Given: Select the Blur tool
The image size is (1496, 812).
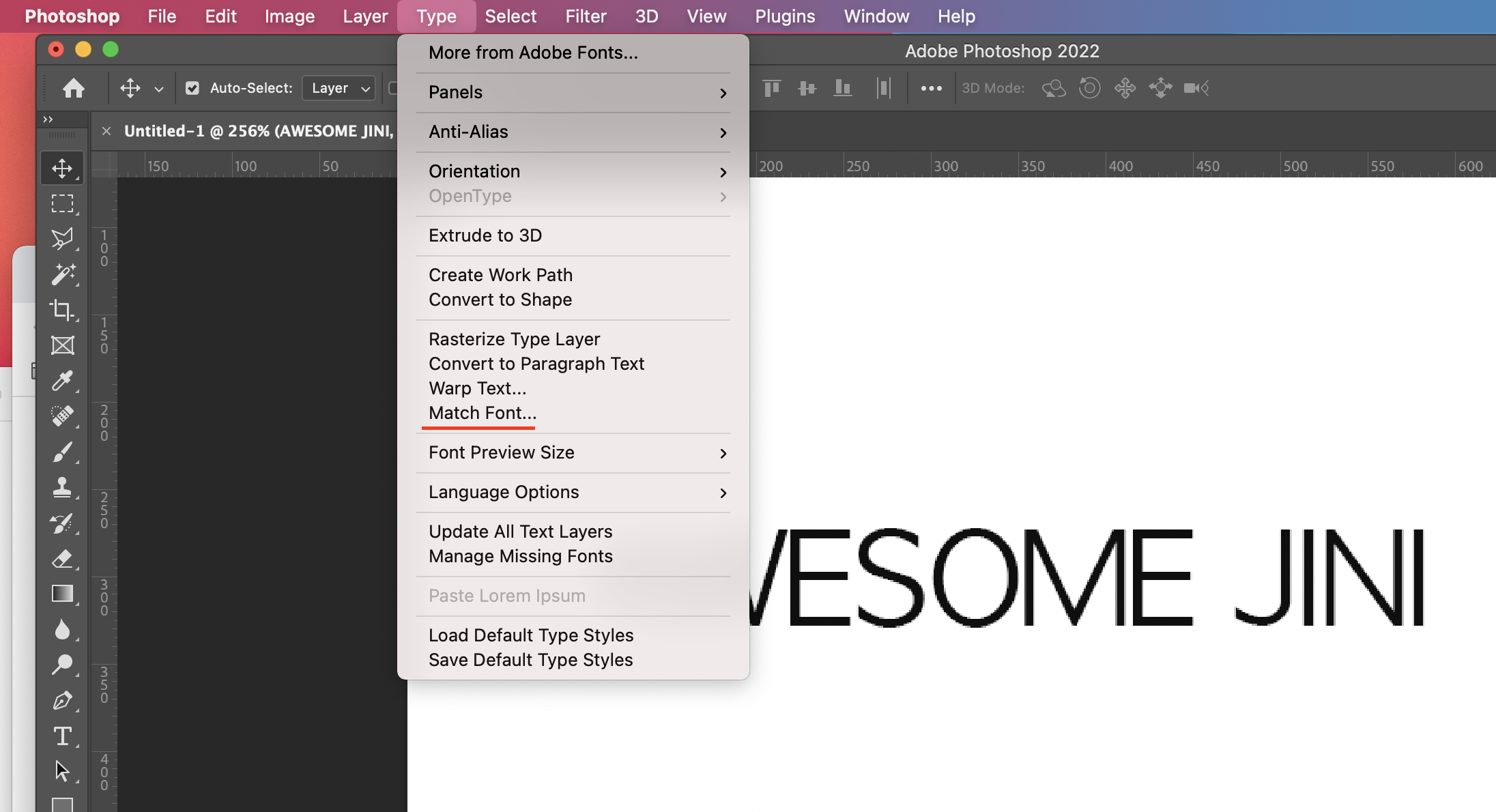Looking at the screenshot, I should pyautogui.click(x=62, y=629).
